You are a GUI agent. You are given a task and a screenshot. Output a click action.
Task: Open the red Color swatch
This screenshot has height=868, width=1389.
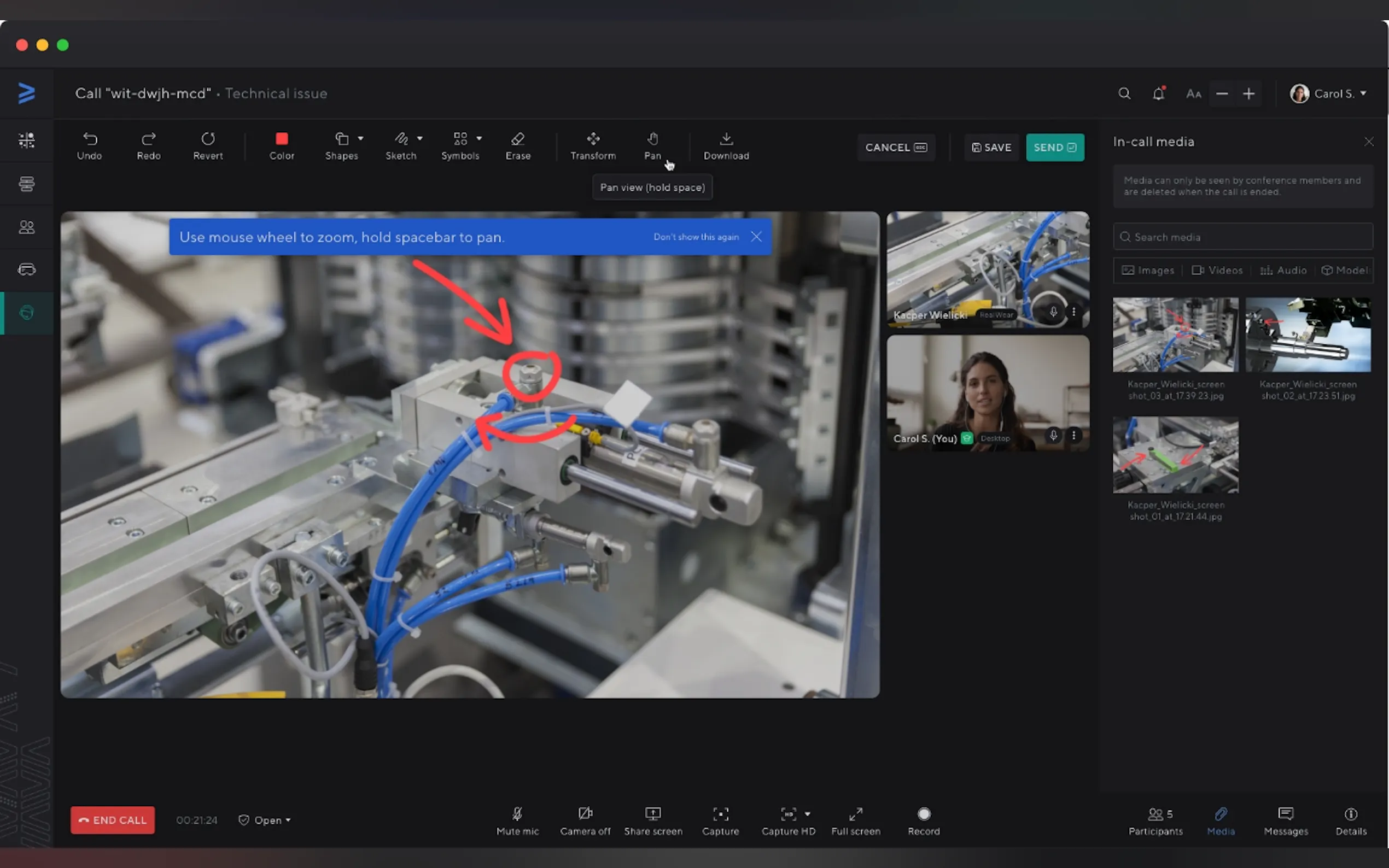click(282, 139)
